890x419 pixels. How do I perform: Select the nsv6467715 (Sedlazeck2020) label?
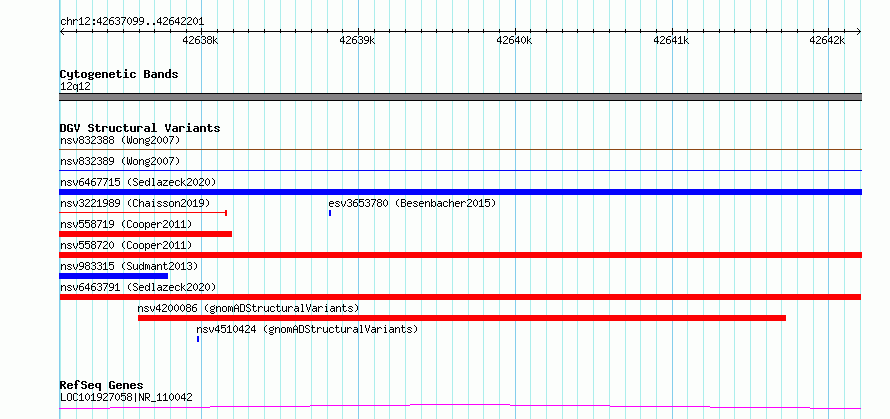[138, 182]
